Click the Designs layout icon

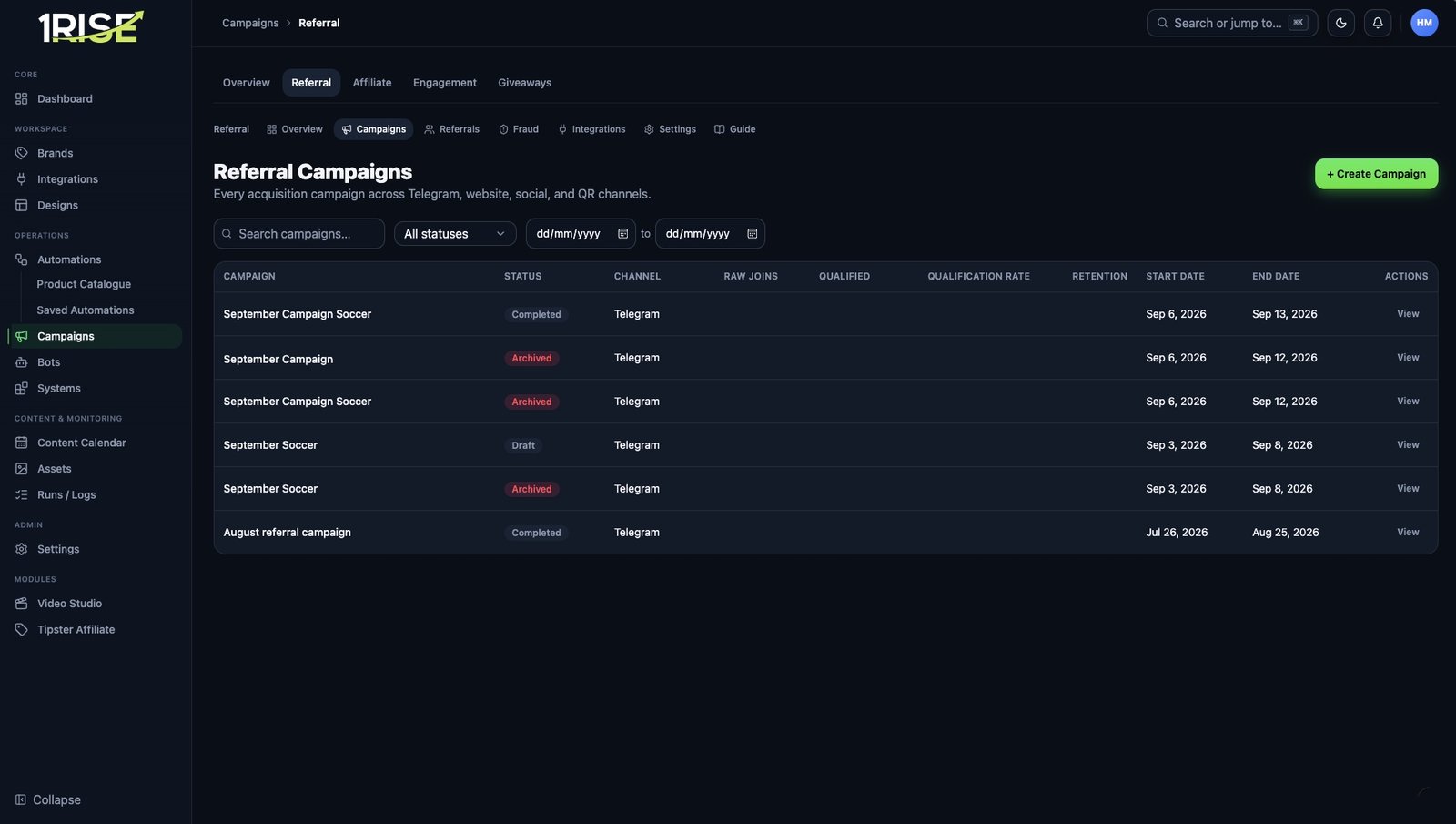click(22, 206)
